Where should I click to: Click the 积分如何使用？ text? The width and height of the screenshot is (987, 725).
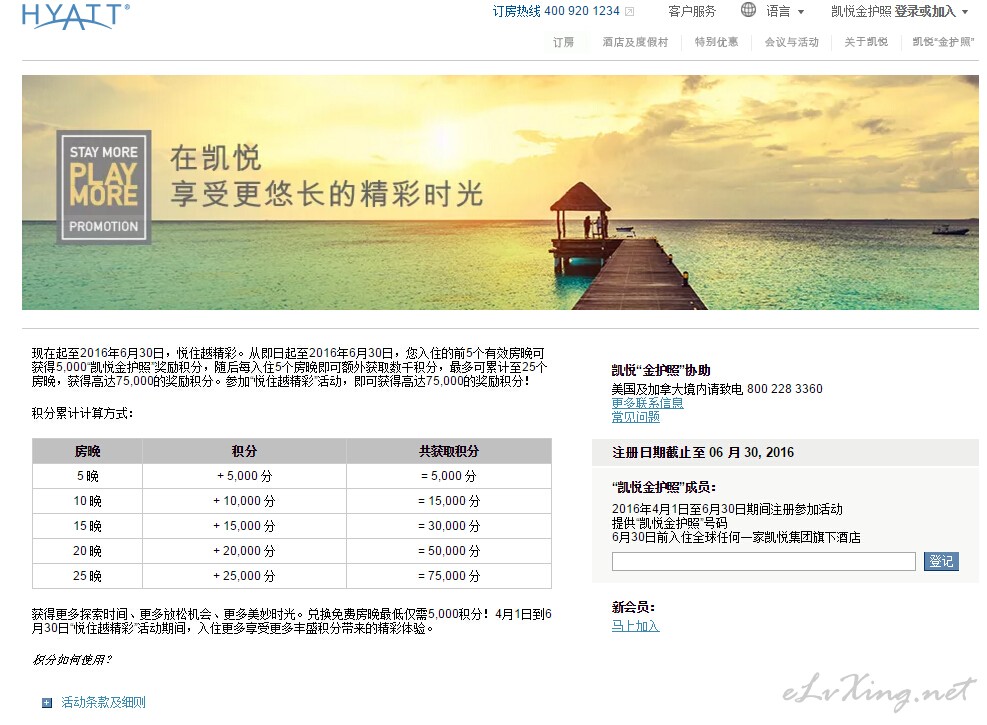pyautogui.click(x=72, y=660)
